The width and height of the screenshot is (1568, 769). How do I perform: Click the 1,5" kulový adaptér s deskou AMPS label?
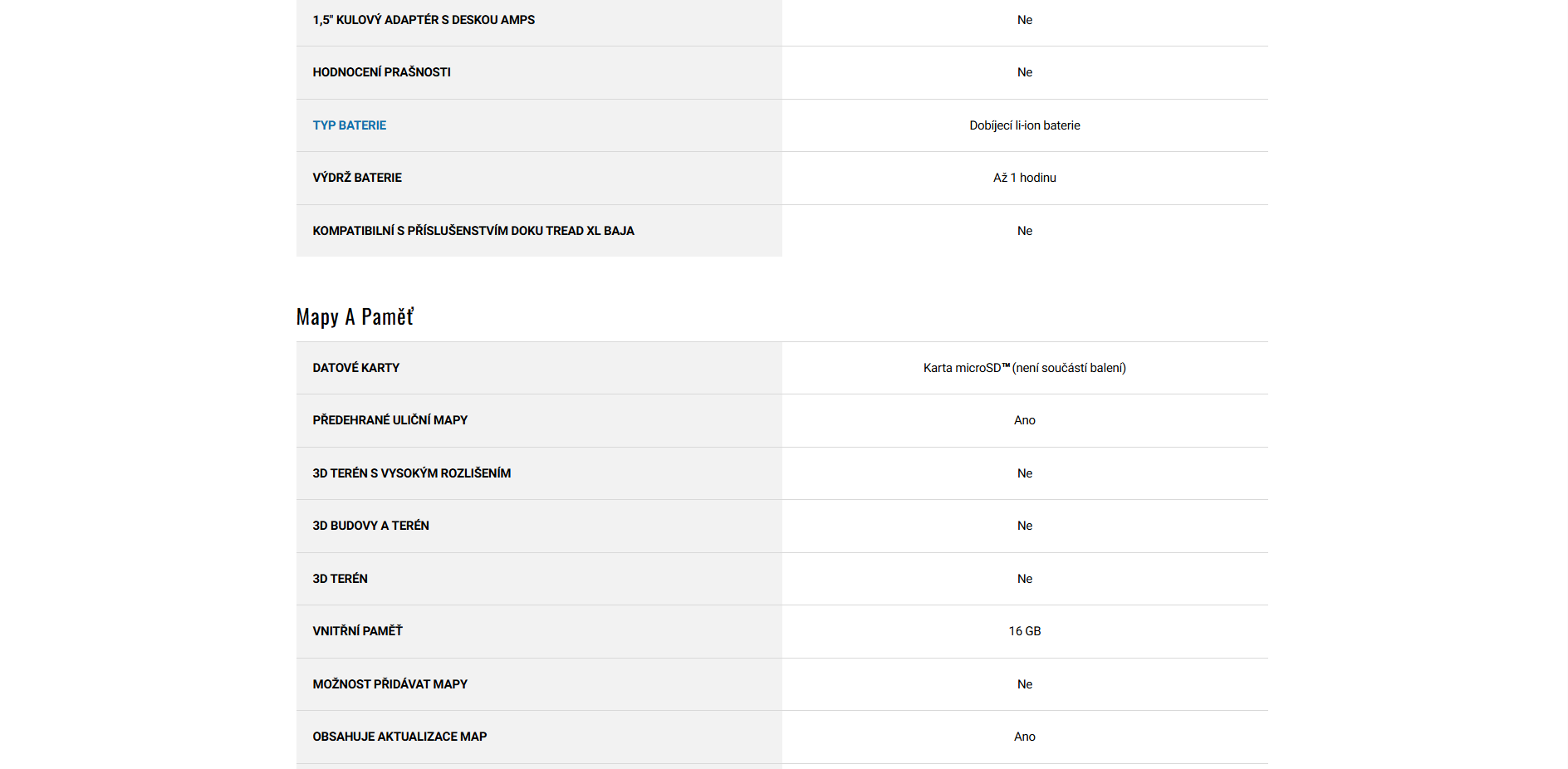coord(424,20)
